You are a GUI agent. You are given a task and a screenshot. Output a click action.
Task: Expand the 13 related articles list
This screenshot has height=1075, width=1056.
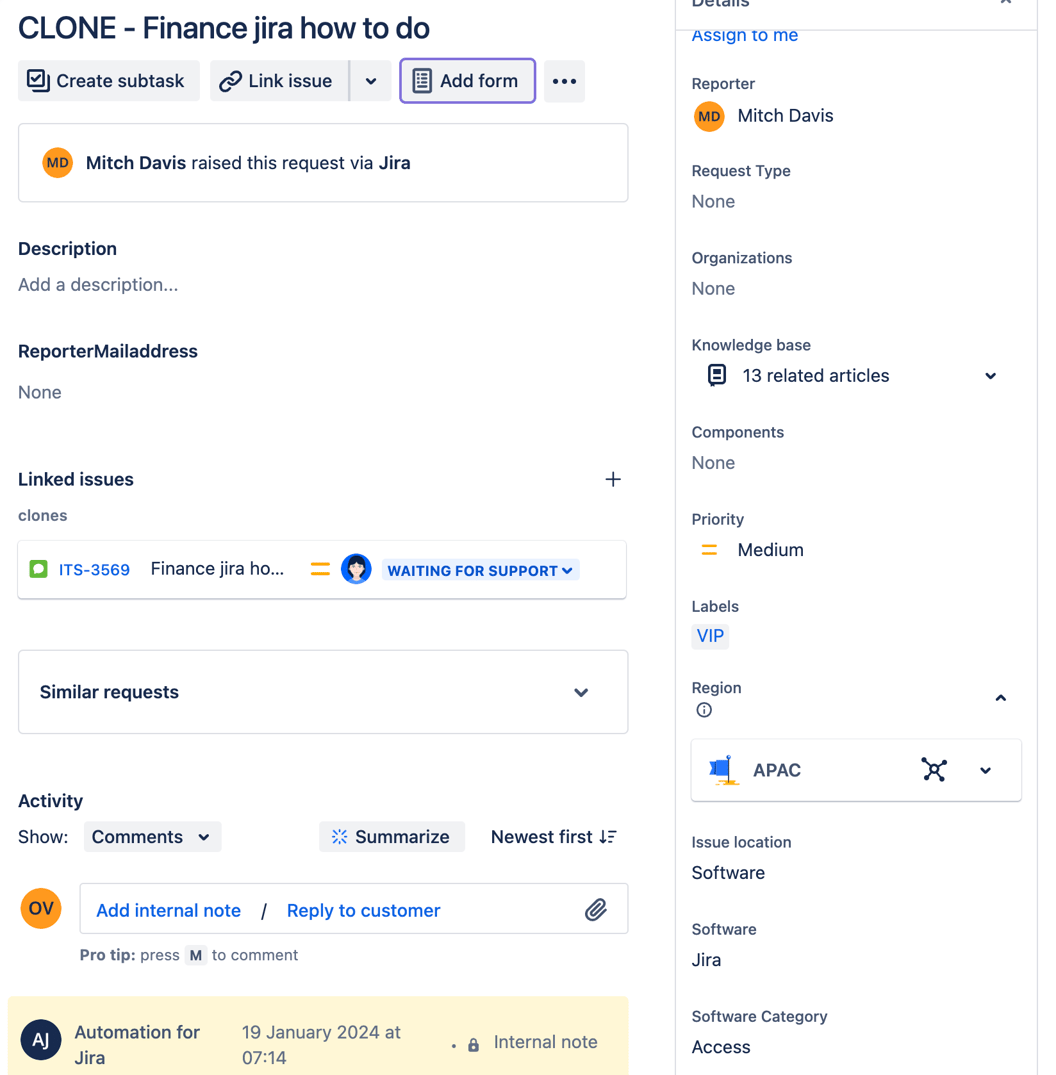click(990, 376)
